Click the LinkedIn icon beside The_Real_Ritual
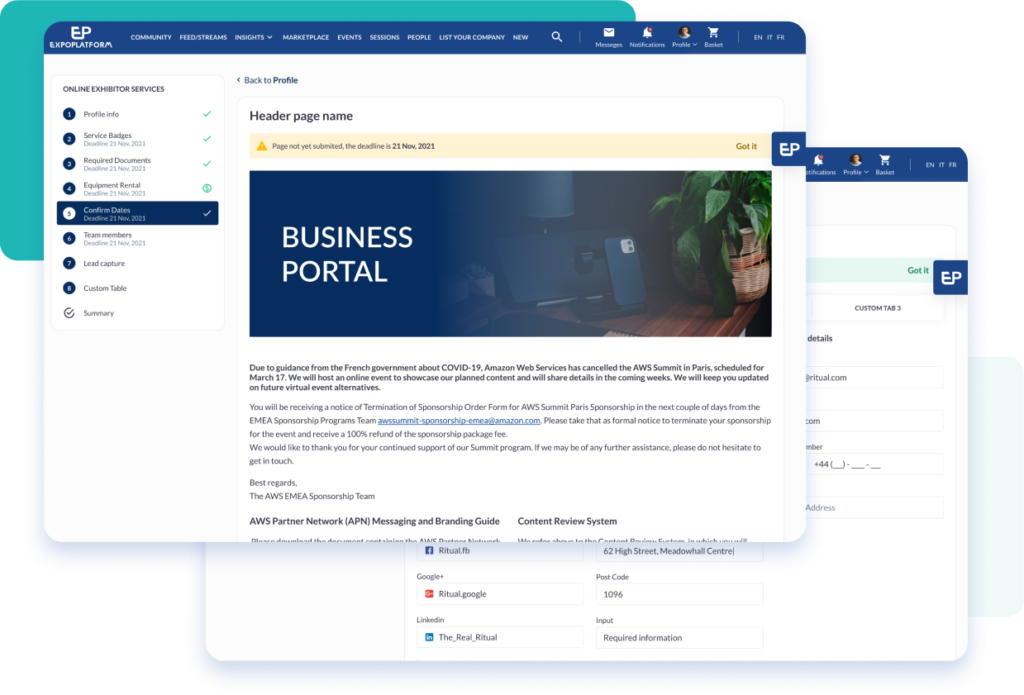Screen dimensions: 1024x695 click(429, 637)
